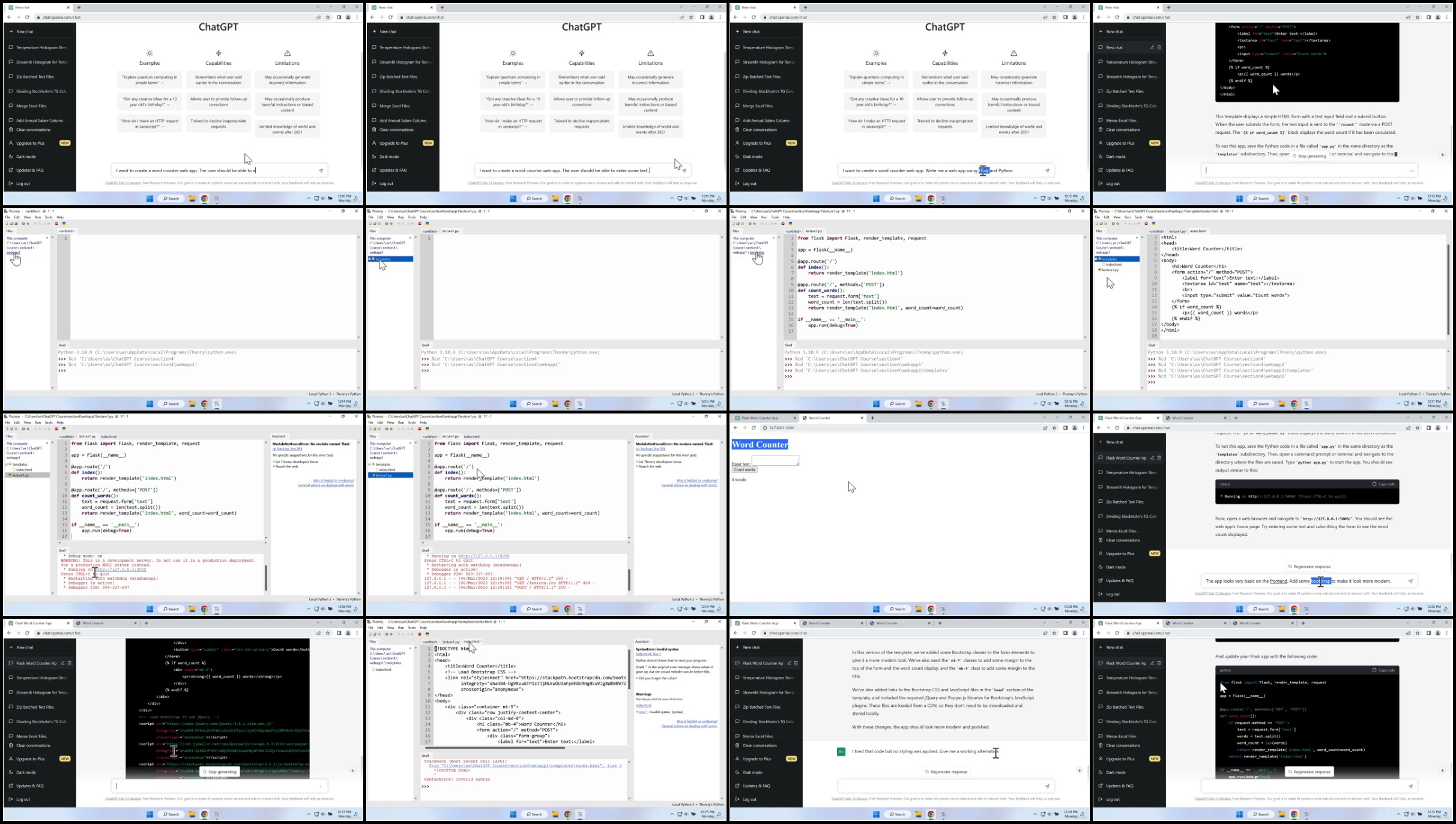This screenshot has width=1456, height=824.
Task: Click send arrow in 12:12 PM ChatGPT message box
Action: coord(1047,170)
